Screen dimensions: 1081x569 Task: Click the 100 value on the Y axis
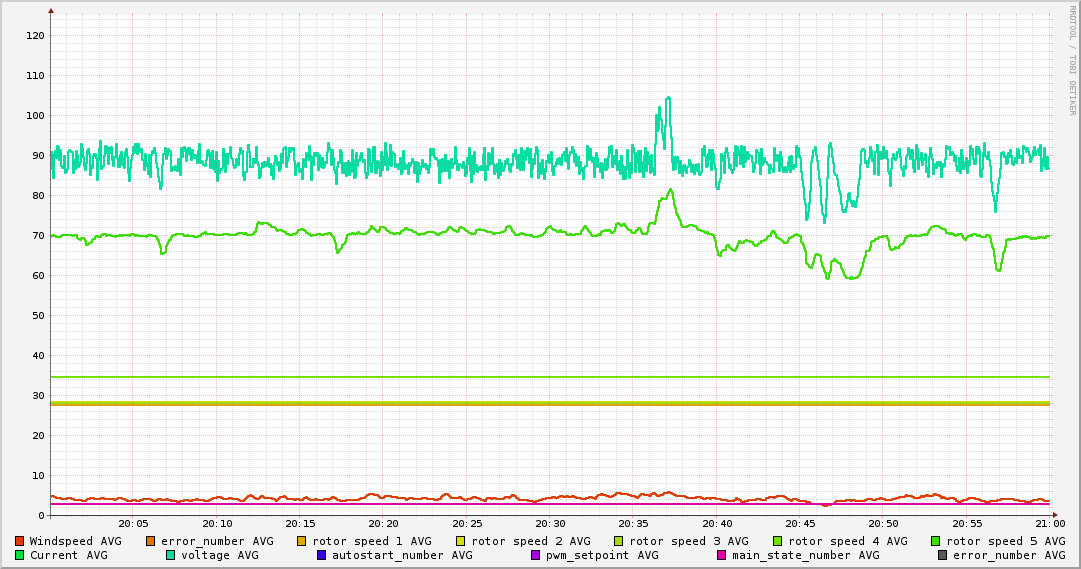(35, 116)
